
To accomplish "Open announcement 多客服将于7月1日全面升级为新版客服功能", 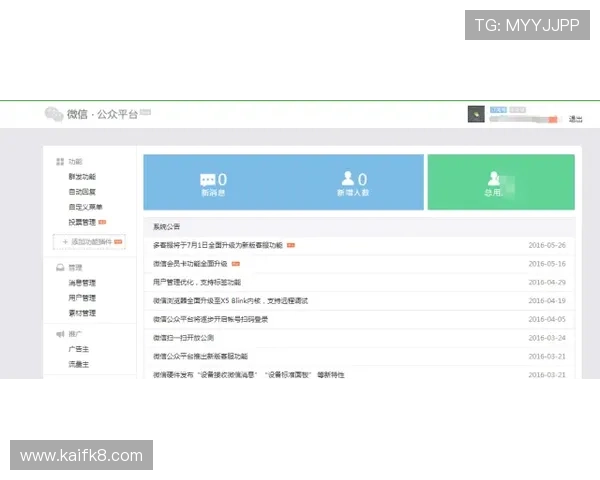I will click(x=218, y=245).
